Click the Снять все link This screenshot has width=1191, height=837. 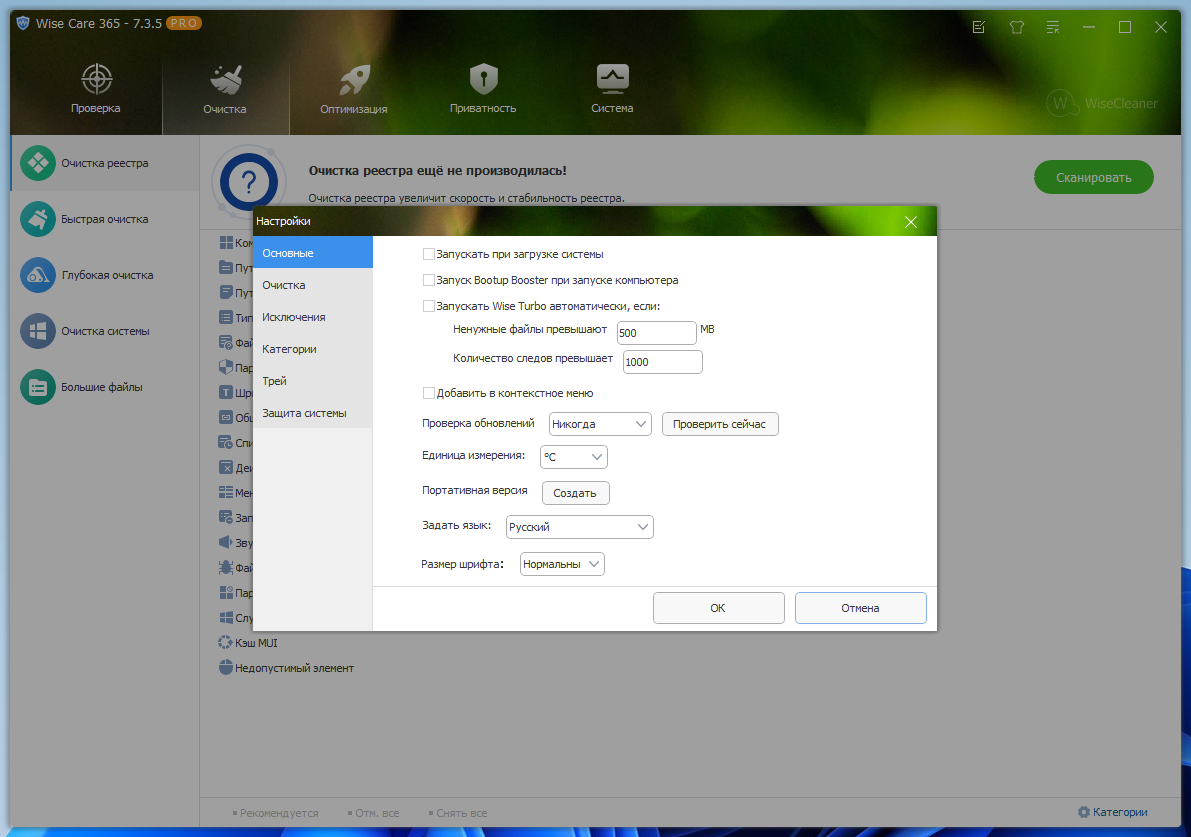[458, 813]
